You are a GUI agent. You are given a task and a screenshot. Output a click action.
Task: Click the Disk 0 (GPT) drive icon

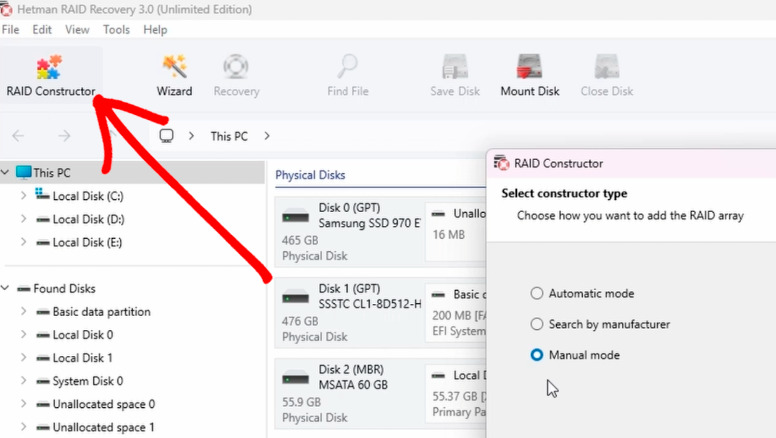295,217
